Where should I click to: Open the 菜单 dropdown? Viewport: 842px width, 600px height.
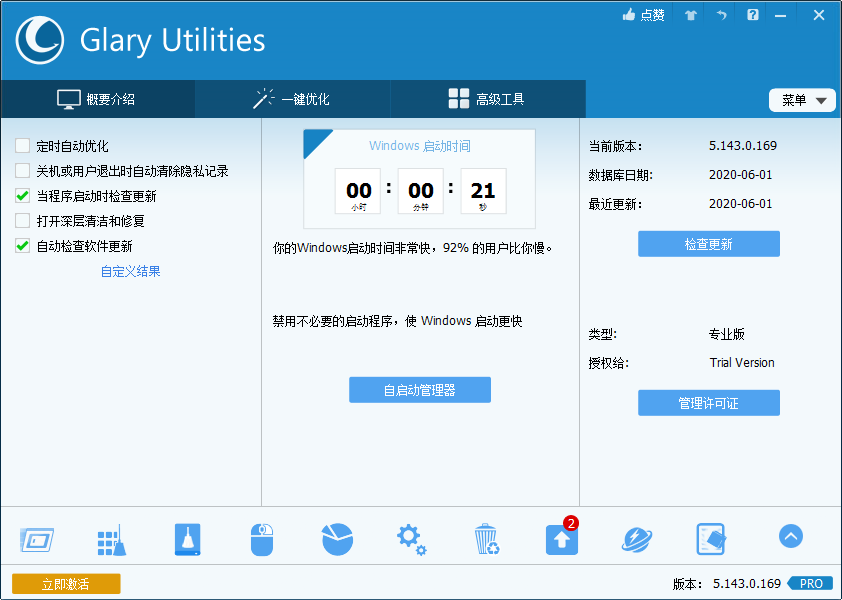[802, 99]
